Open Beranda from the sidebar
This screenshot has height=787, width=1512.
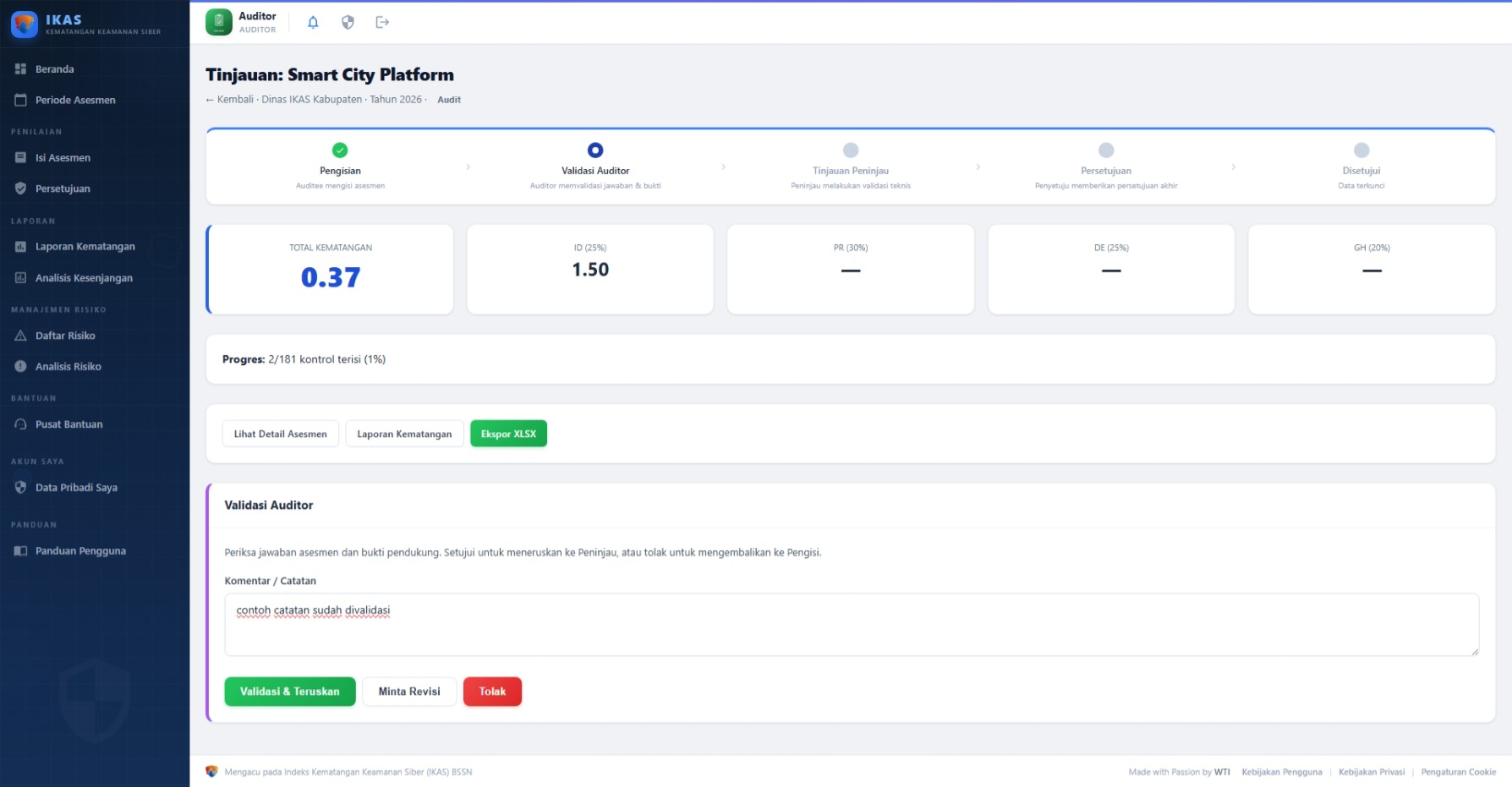[54, 69]
